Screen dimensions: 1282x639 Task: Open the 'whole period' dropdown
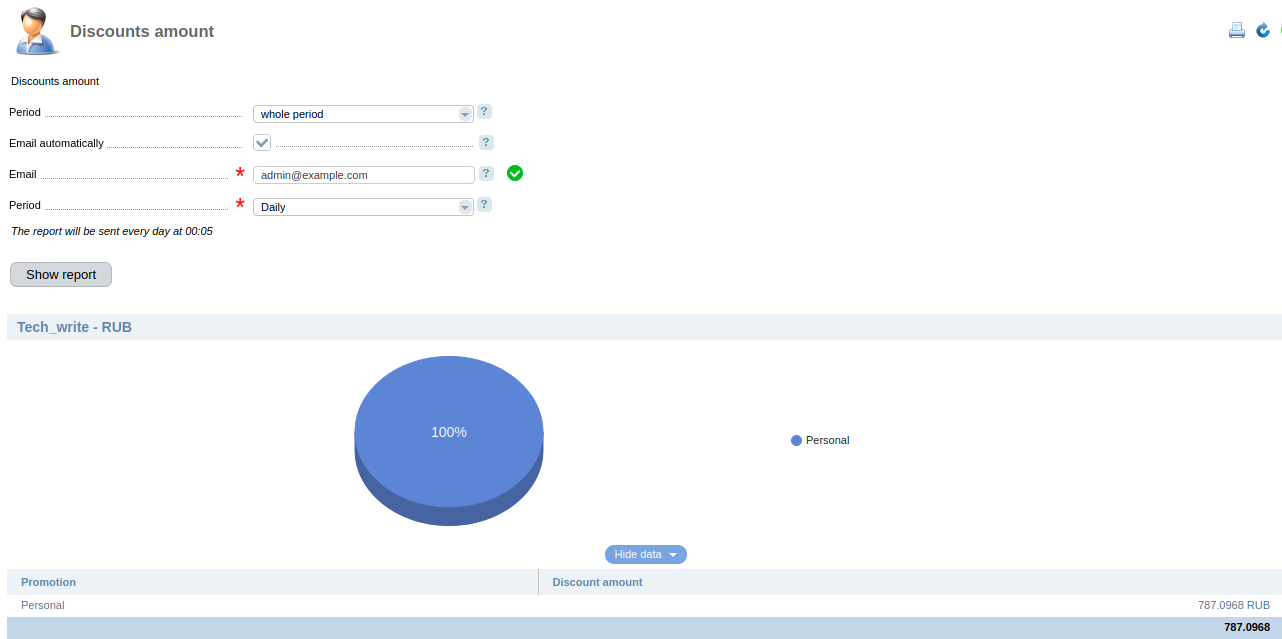tap(363, 114)
